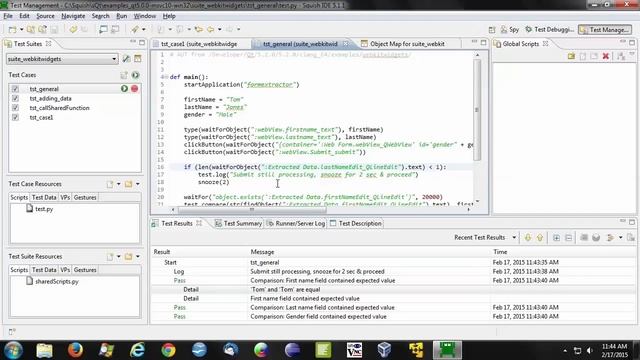
Task: Switch to Test Management perspective
Action: 605,29
